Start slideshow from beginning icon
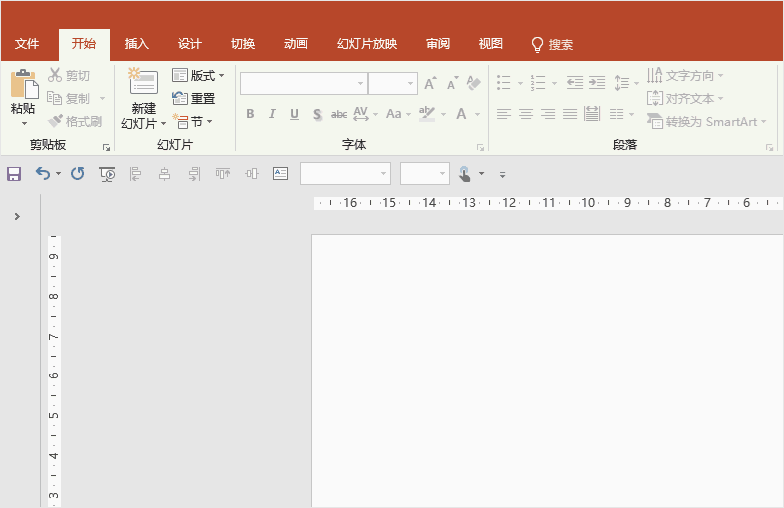This screenshot has height=508, width=784. pos(107,174)
